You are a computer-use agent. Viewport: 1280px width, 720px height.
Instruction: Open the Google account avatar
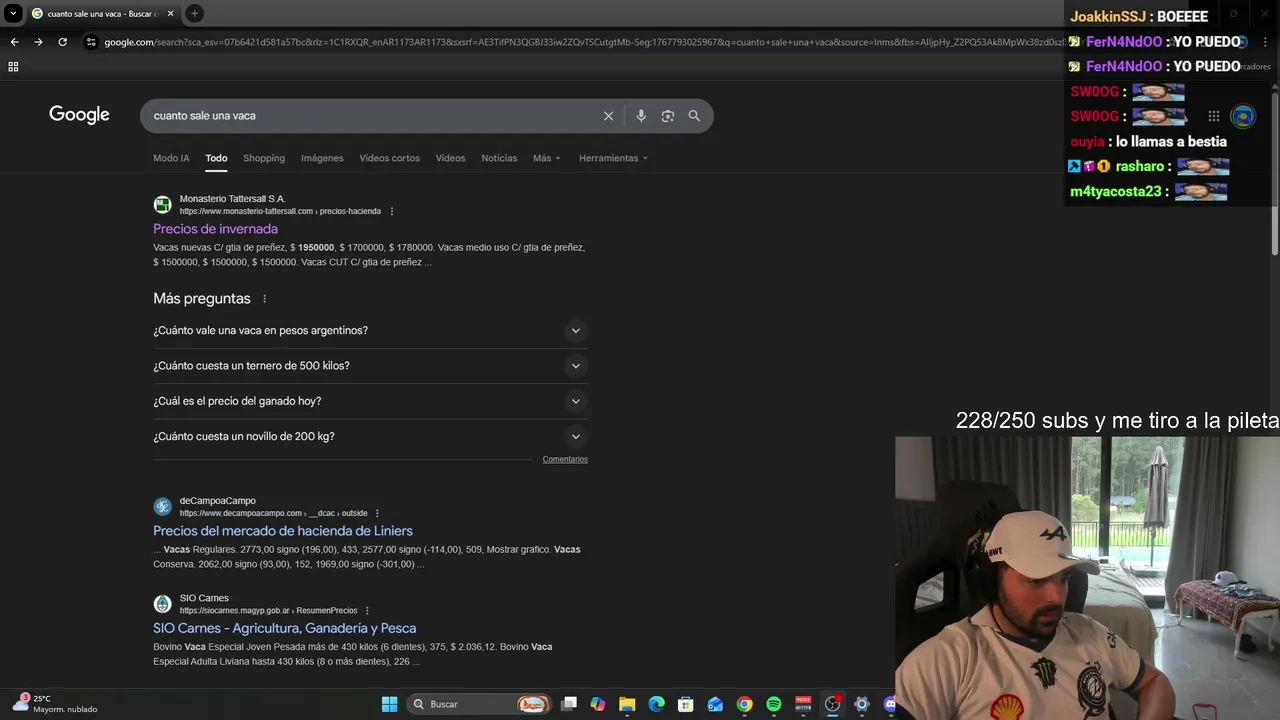click(x=1243, y=116)
